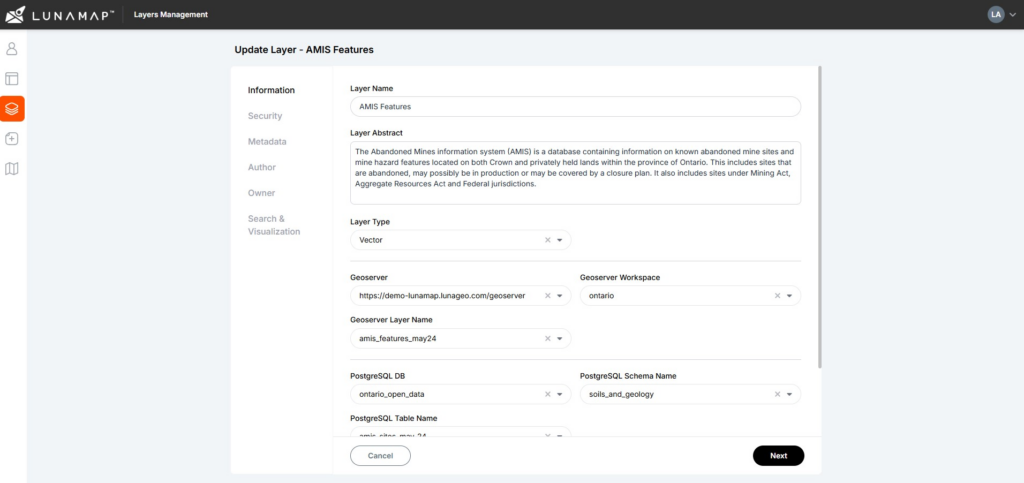Open the layout panel sidebar icon
This screenshot has width=1024, height=483.
click(x=12, y=79)
